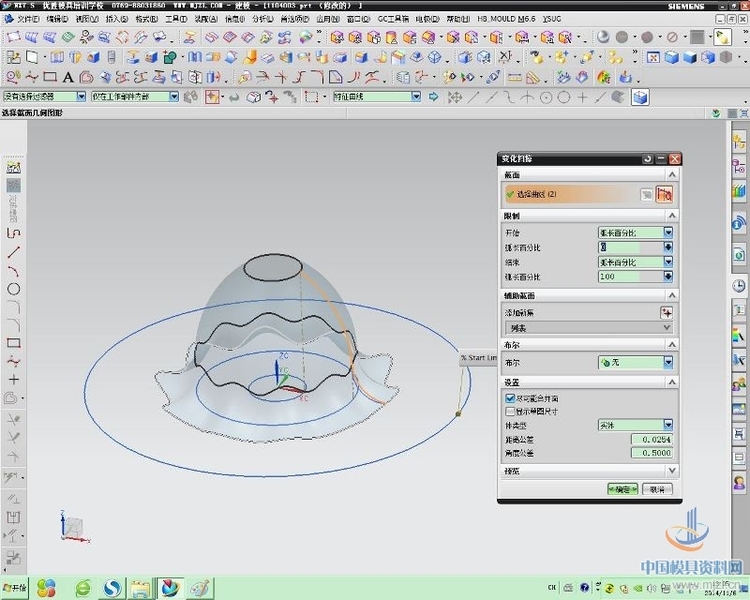Click the Internet Explorer icon in taskbar
The width and height of the screenshot is (750, 600).
[83, 587]
